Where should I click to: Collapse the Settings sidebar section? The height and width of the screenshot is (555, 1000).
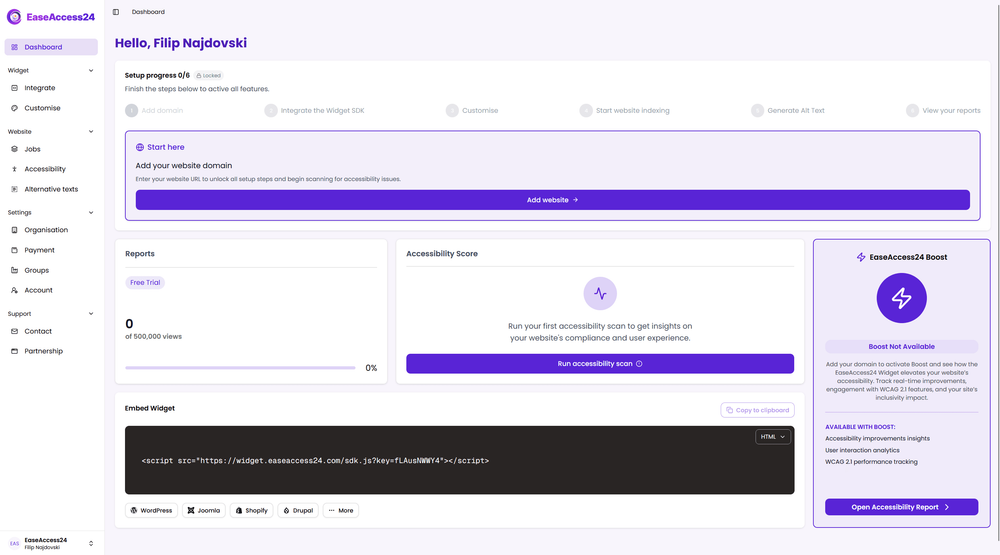(x=91, y=213)
